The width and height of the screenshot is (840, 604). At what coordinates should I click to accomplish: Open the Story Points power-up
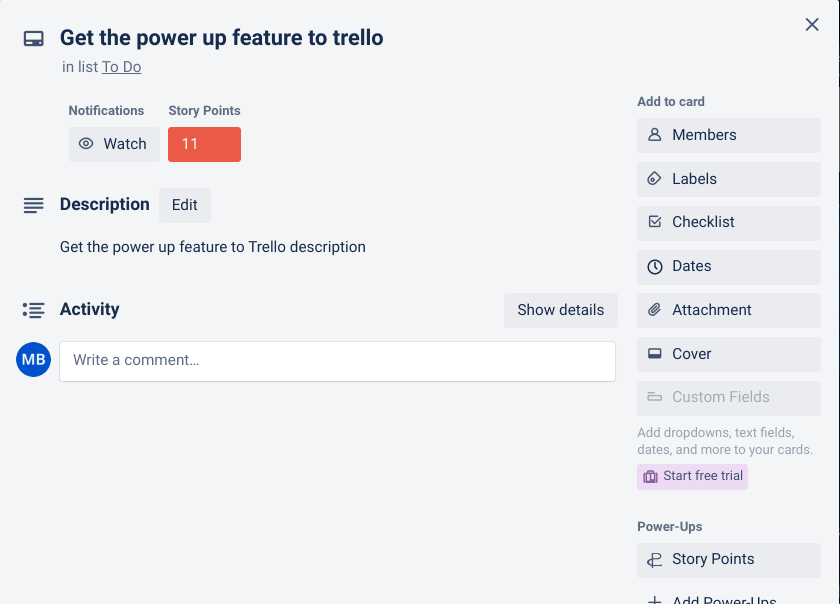(x=729, y=560)
